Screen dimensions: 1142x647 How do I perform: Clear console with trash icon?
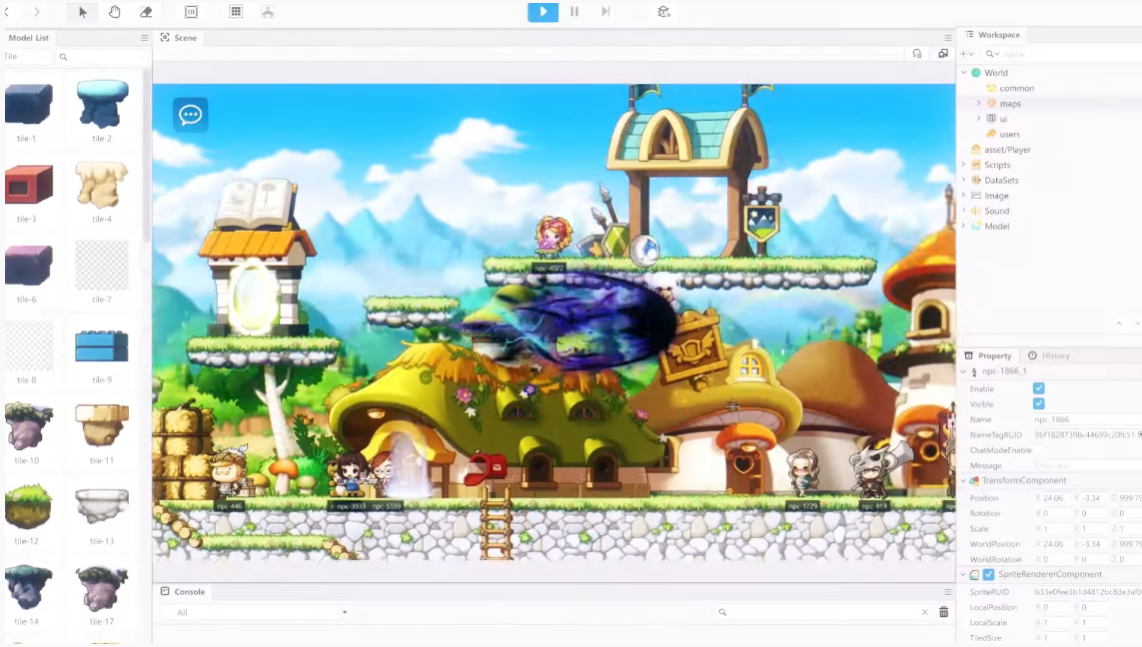click(943, 612)
